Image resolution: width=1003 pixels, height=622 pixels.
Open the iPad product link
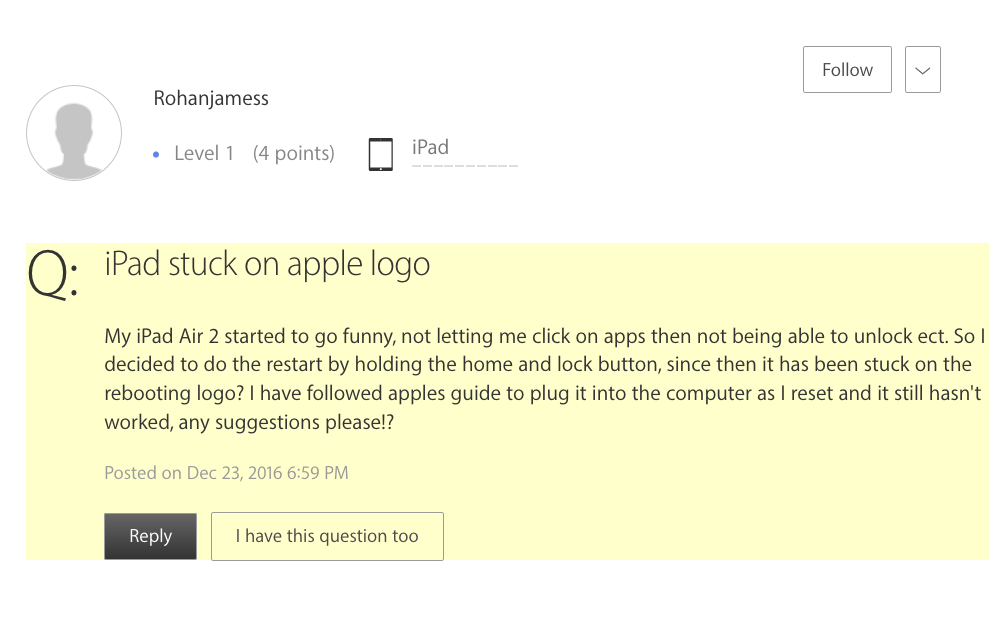pos(430,147)
